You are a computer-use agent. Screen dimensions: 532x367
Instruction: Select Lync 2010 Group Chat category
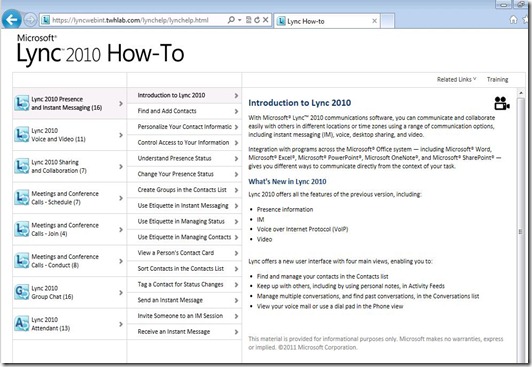click(70, 293)
